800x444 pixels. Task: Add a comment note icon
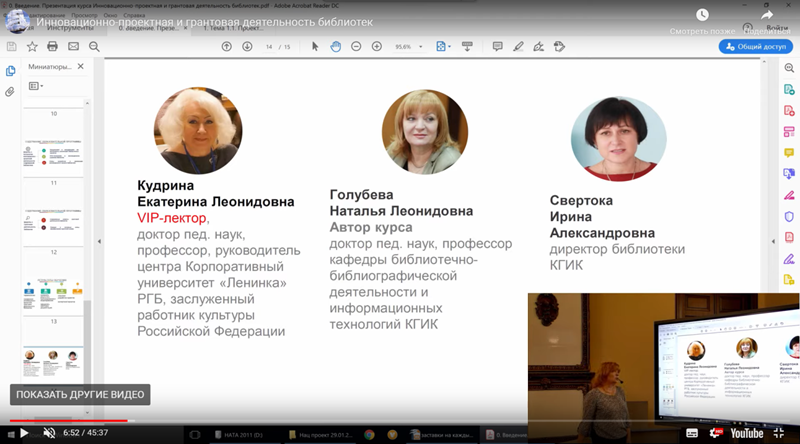click(497, 46)
